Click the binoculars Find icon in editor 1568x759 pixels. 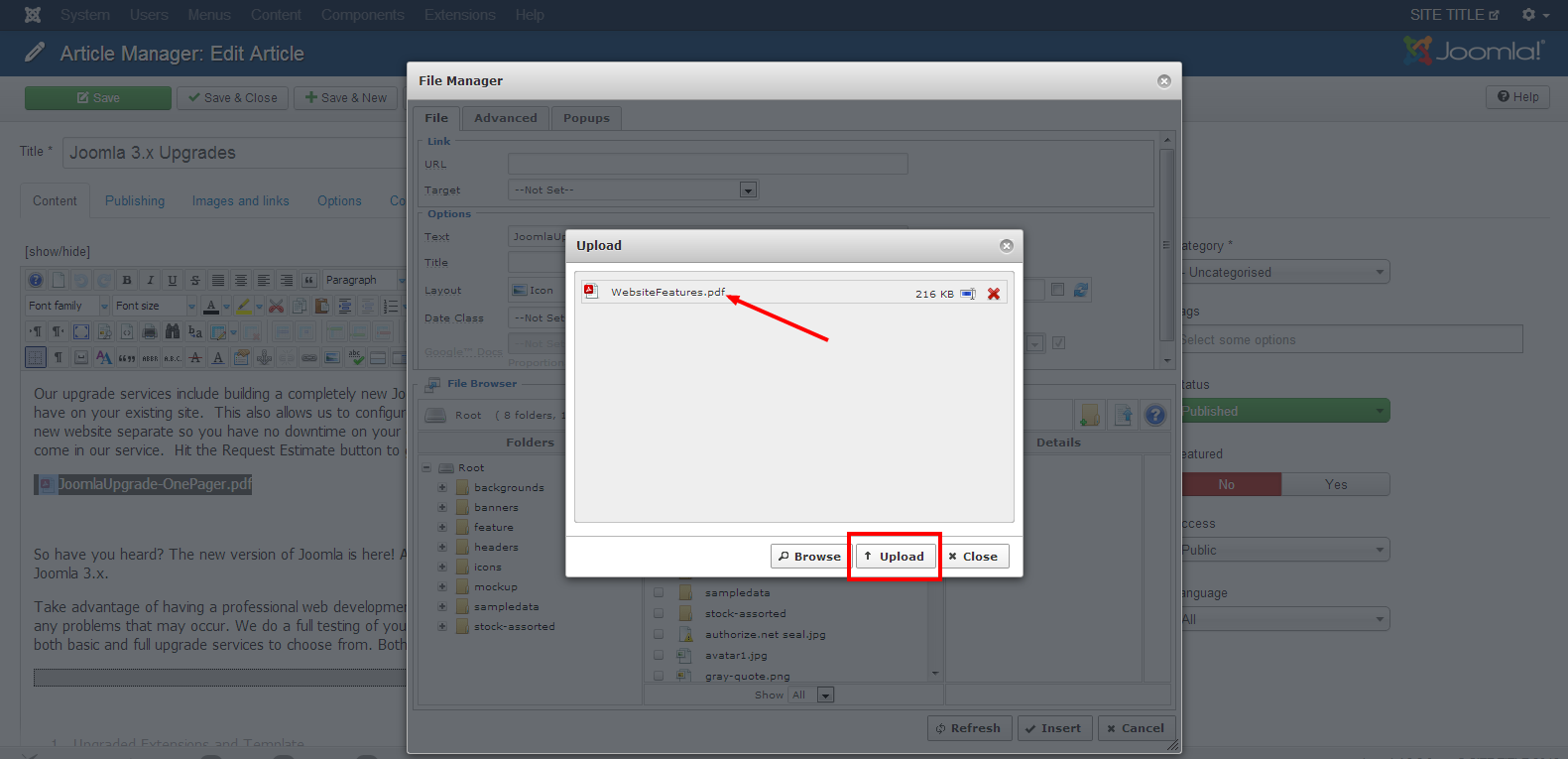(173, 331)
